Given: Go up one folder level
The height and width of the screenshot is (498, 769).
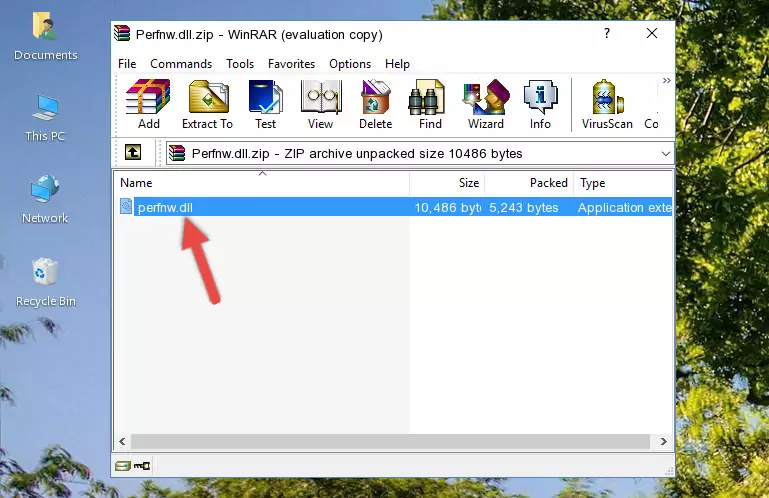Looking at the screenshot, I should 133,153.
